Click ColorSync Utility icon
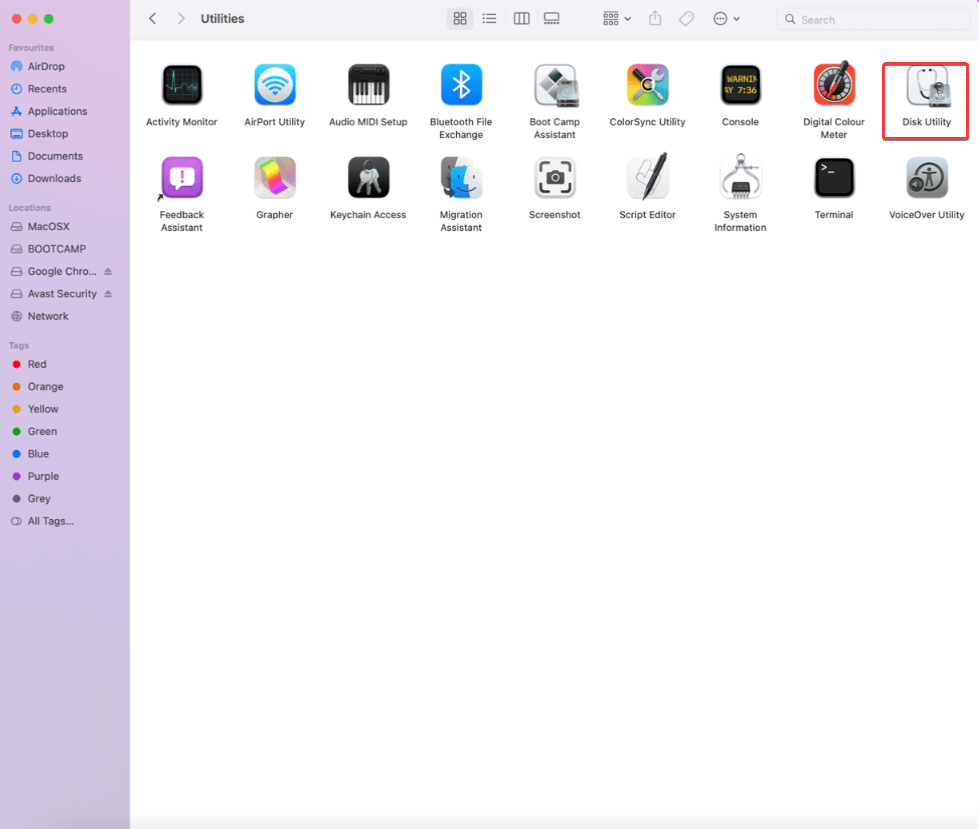Viewport: 979px width, 829px height. tap(647, 85)
